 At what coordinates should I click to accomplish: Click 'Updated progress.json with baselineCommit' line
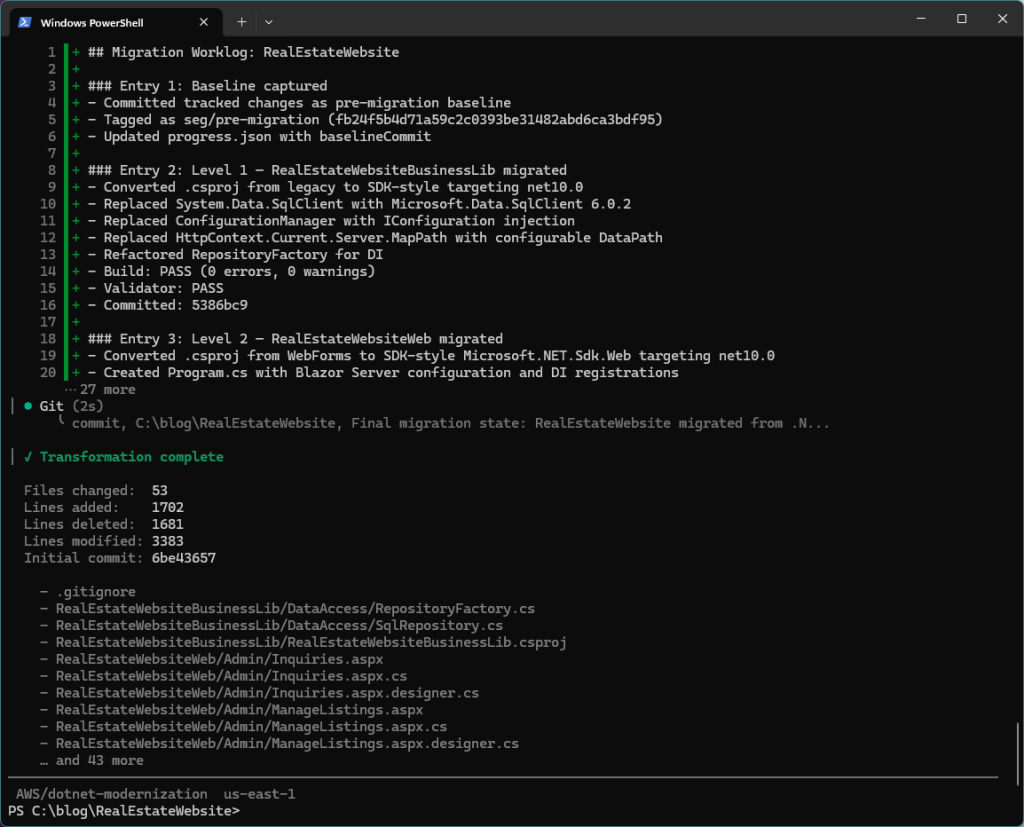pyautogui.click(x=260, y=137)
